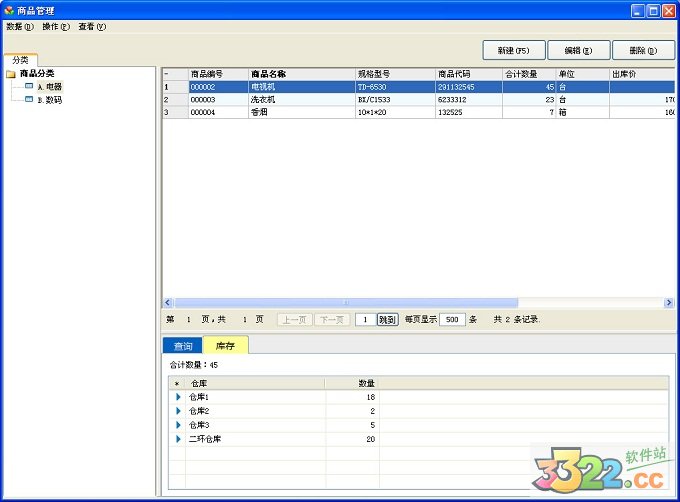Click the TD-6530 model cell
The image size is (680, 502).
click(395, 87)
